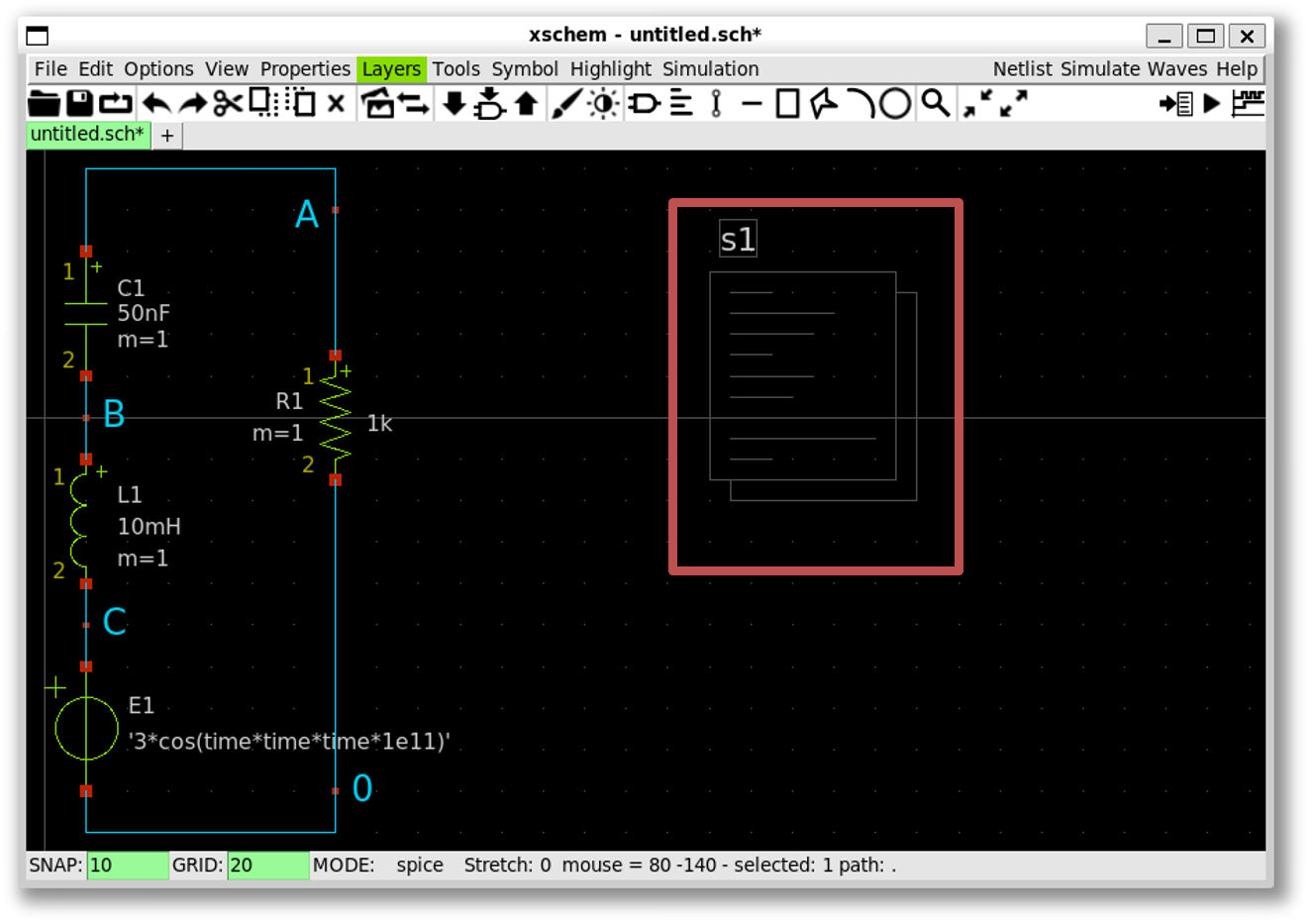
Task: Click the scissors Cut icon
Action: click(x=228, y=103)
